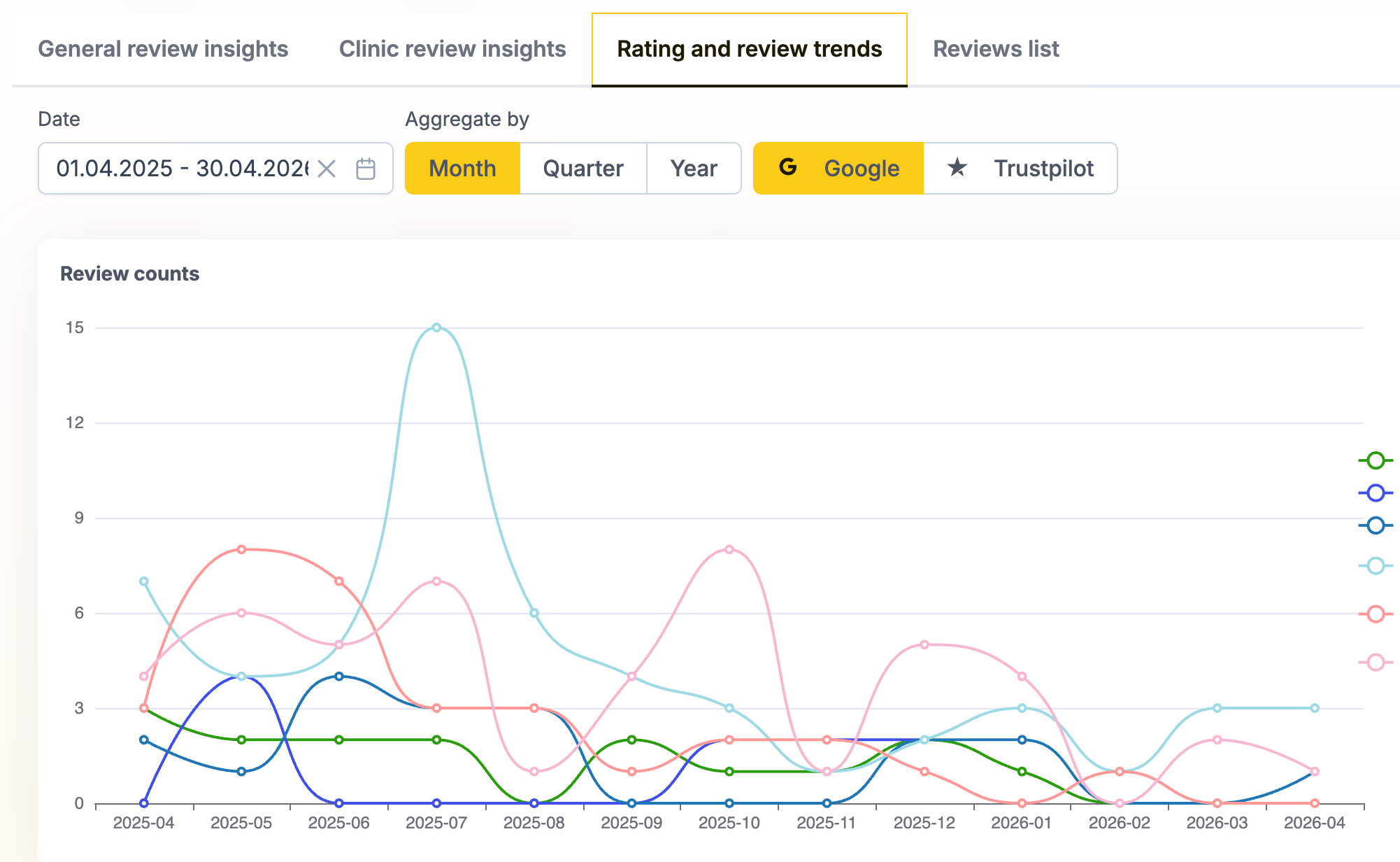Image resolution: width=1400 pixels, height=862 pixels.
Task: Open the Reviews list tab
Action: (996, 49)
